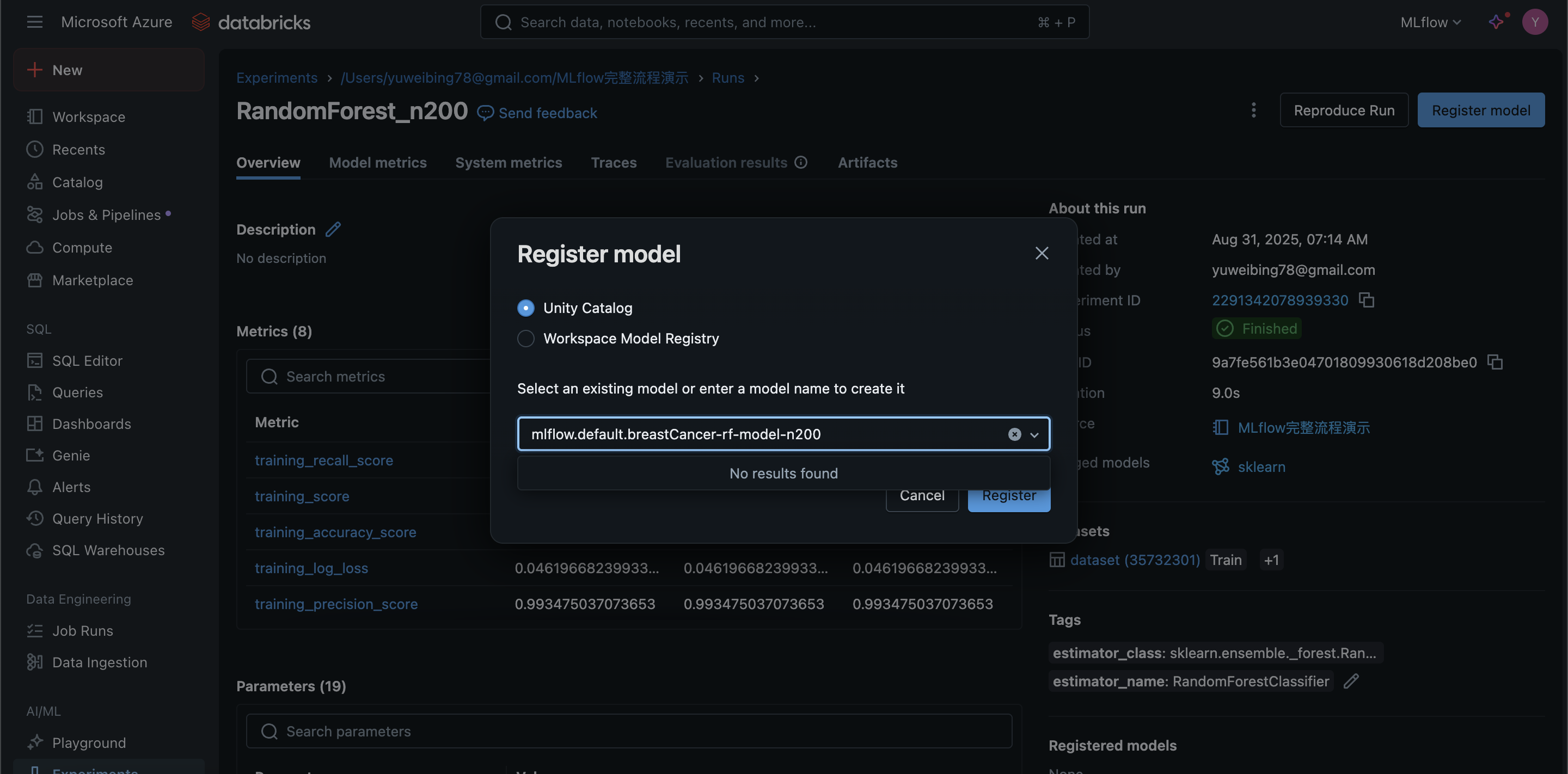Screen dimensions: 1568x774
Task: Open experiment ID 2291342078939330 link
Action: coord(1280,300)
